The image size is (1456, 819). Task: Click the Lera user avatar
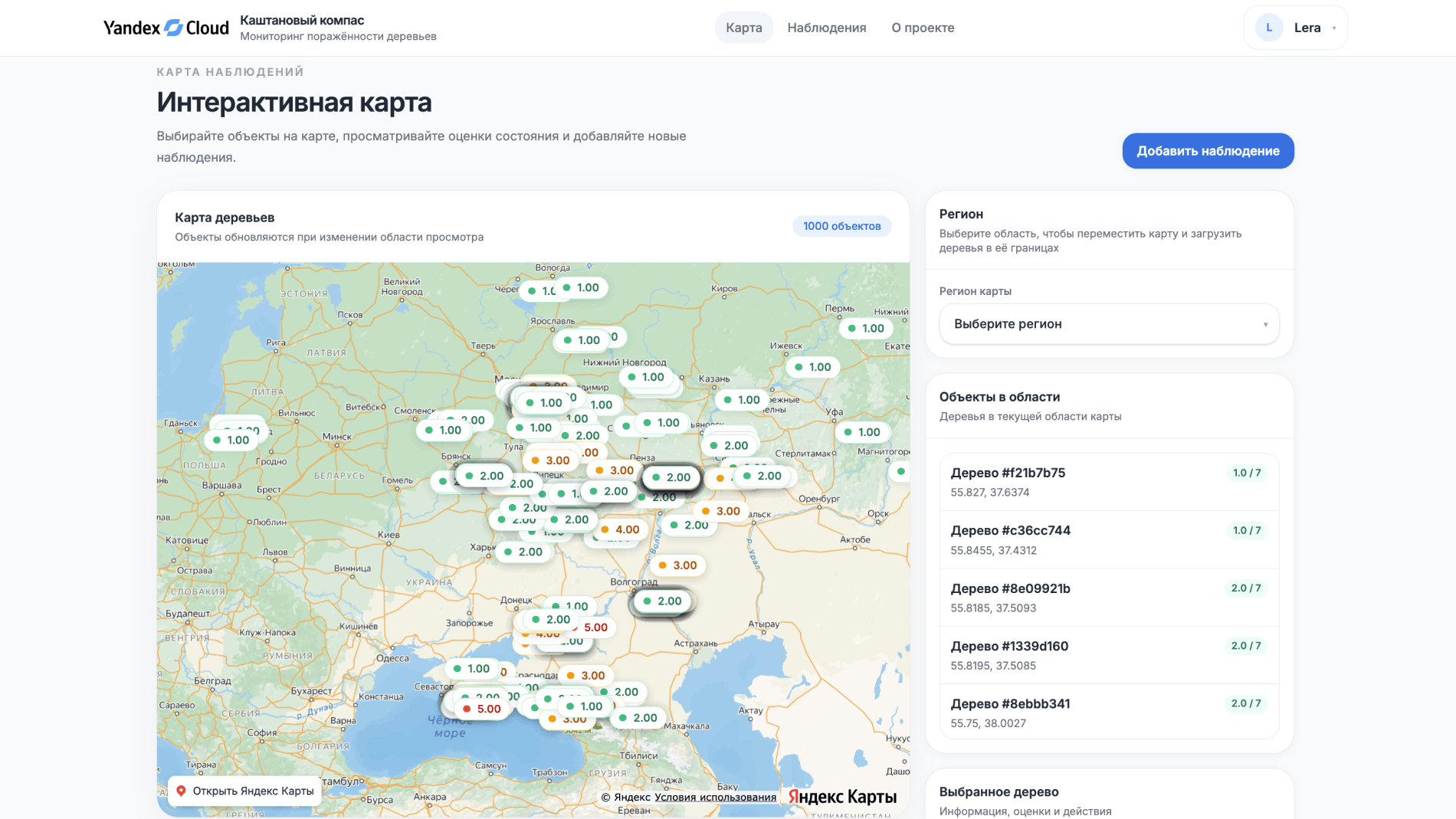[x=1269, y=28]
